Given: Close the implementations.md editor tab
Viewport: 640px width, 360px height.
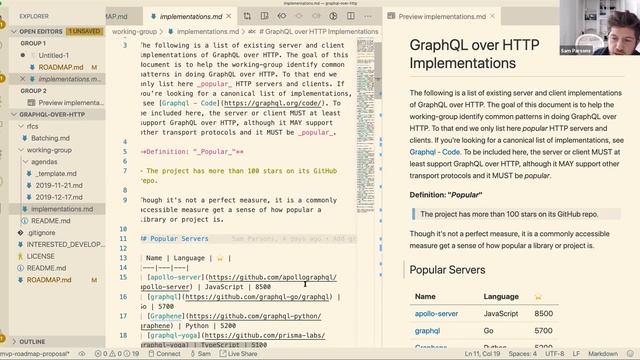Looking at the screenshot, I should (229, 16).
